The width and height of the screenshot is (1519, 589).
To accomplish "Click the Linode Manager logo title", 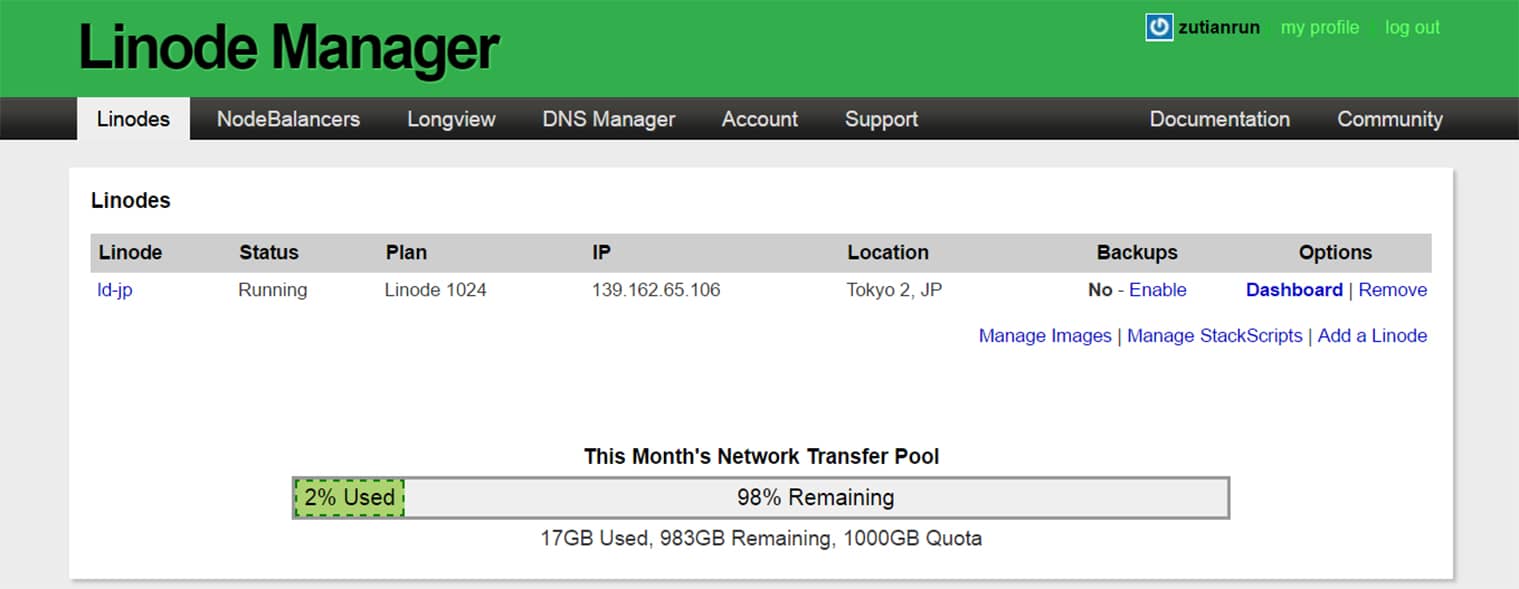I will pos(289,48).
